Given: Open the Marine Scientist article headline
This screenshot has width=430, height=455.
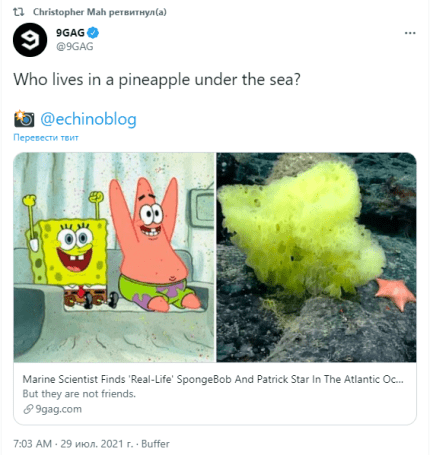Looking at the screenshot, I should (213, 379).
